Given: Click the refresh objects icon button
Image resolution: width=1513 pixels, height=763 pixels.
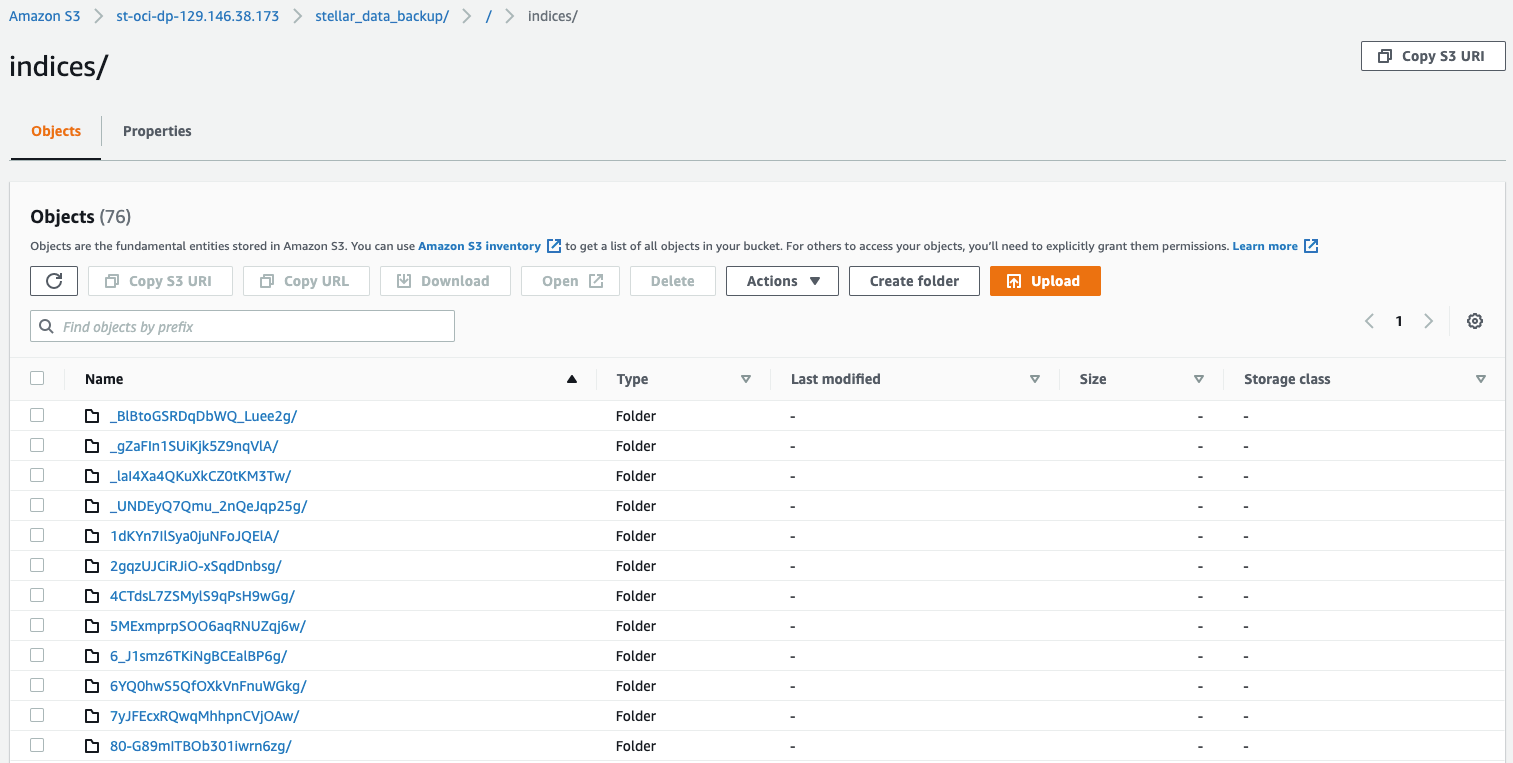Looking at the screenshot, I should pos(54,281).
